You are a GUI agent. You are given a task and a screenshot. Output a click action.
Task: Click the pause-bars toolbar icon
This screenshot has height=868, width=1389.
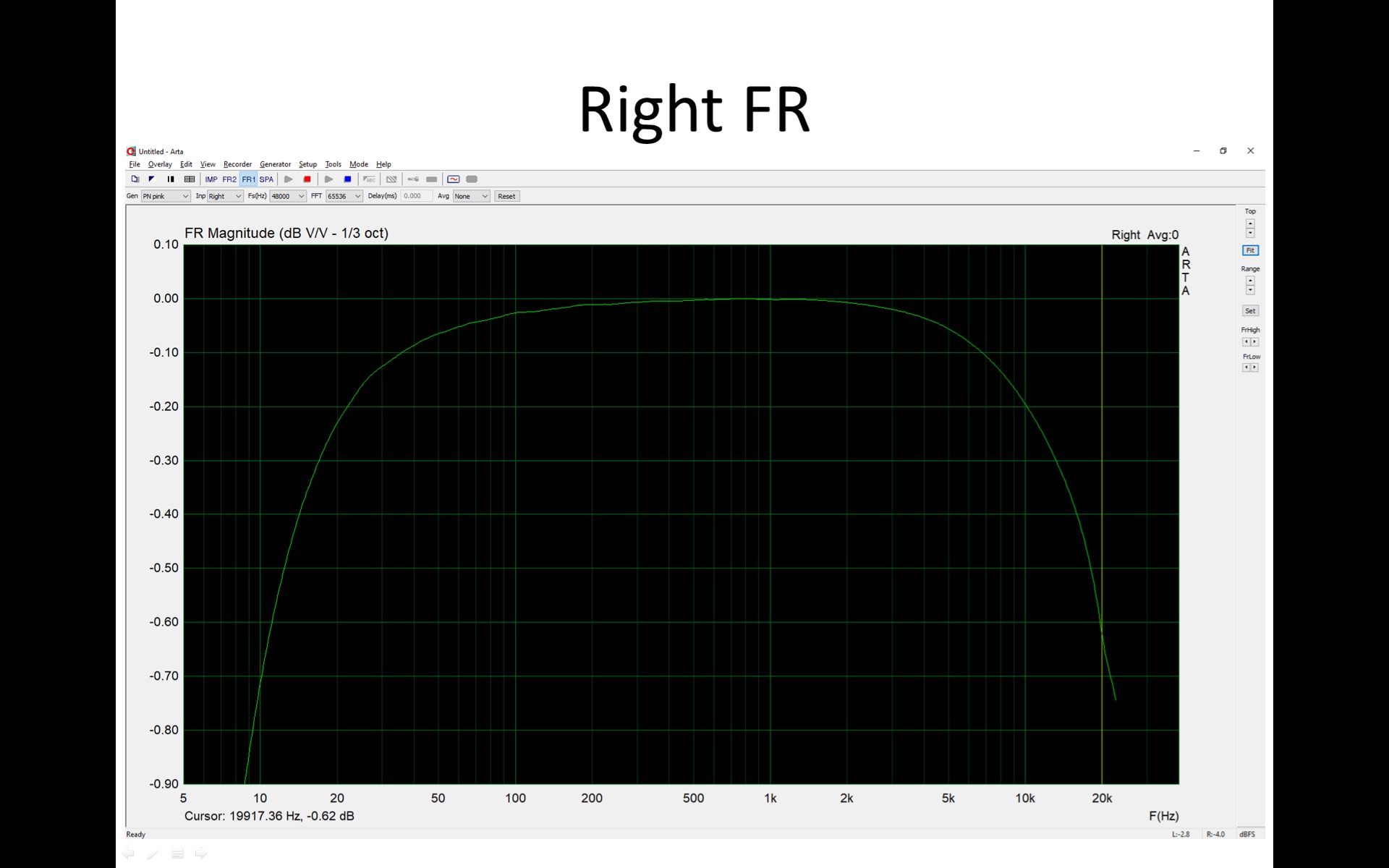[171, 179]
